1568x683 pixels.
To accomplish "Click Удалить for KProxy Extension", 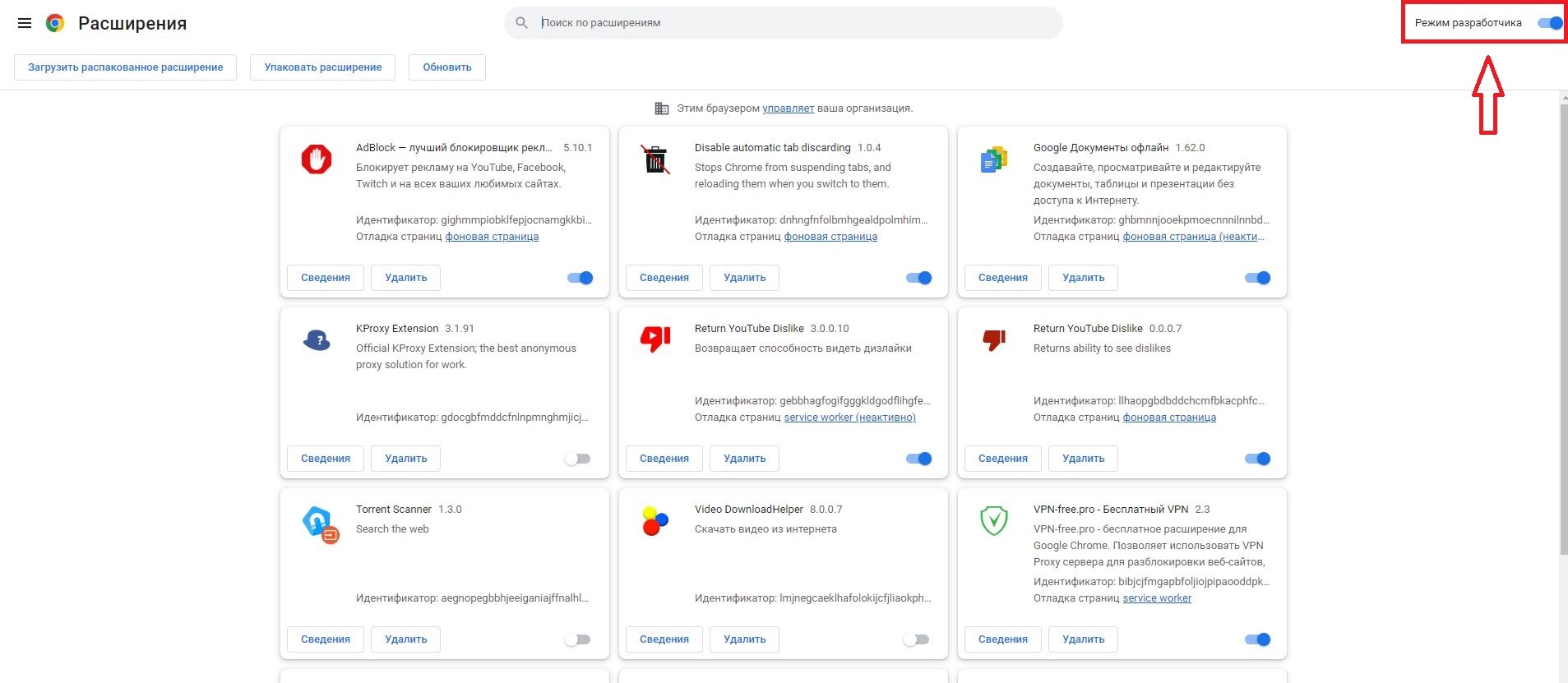I will (406, 459).
